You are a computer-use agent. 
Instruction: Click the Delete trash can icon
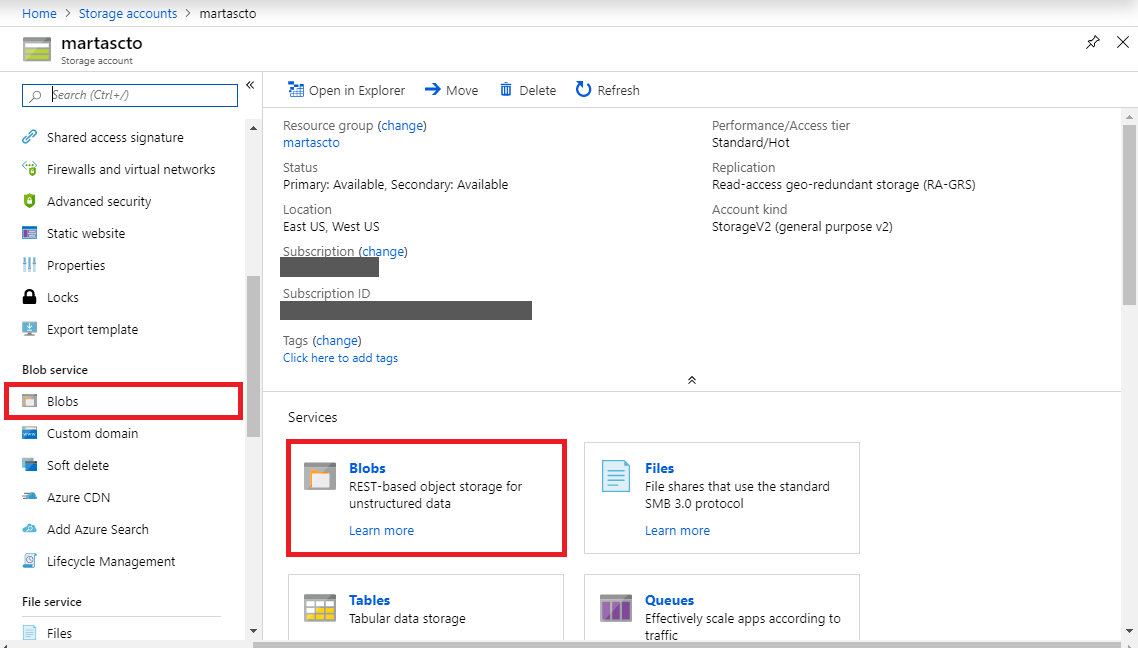506,90
